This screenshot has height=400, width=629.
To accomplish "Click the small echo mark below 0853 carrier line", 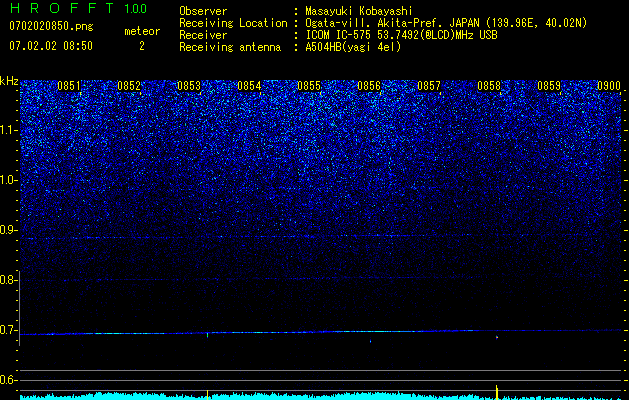I will pyautogui.click(x=207, y=335).
